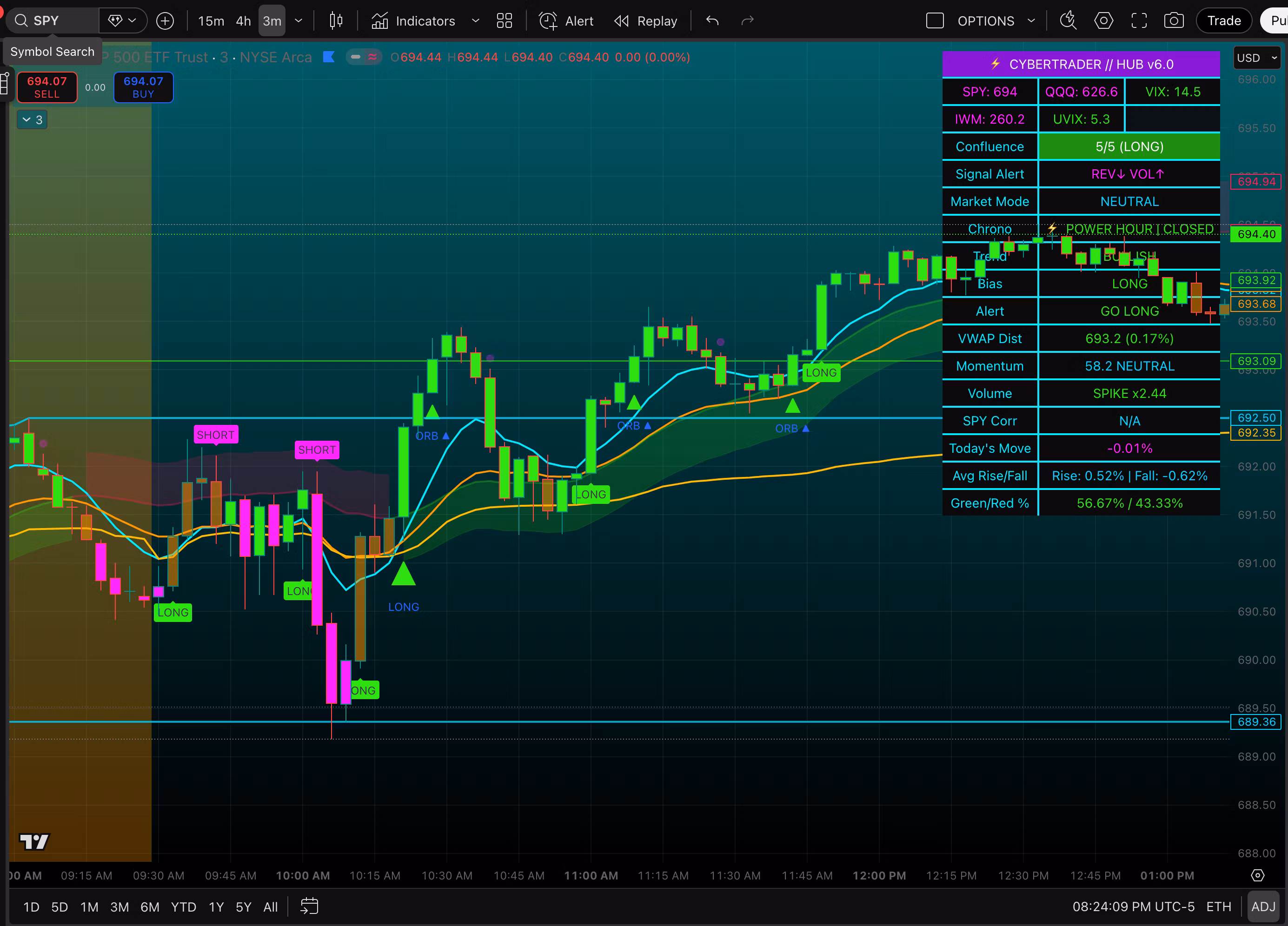Screen dimensions: 1288x926
Task: Select the 1D date range
Action: [31, 906]
